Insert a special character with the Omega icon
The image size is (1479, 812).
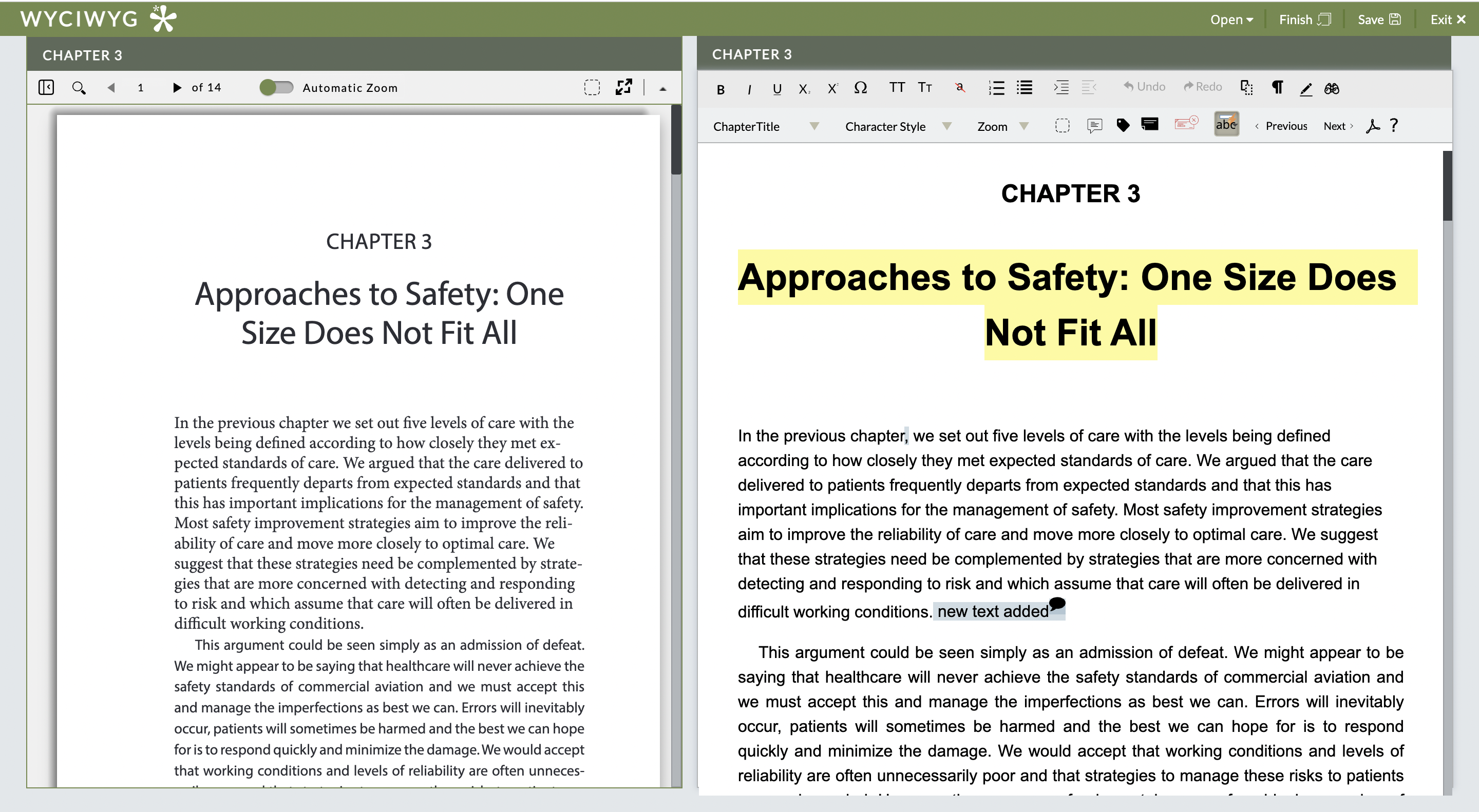pyautogui.click(x=860, y=88)
